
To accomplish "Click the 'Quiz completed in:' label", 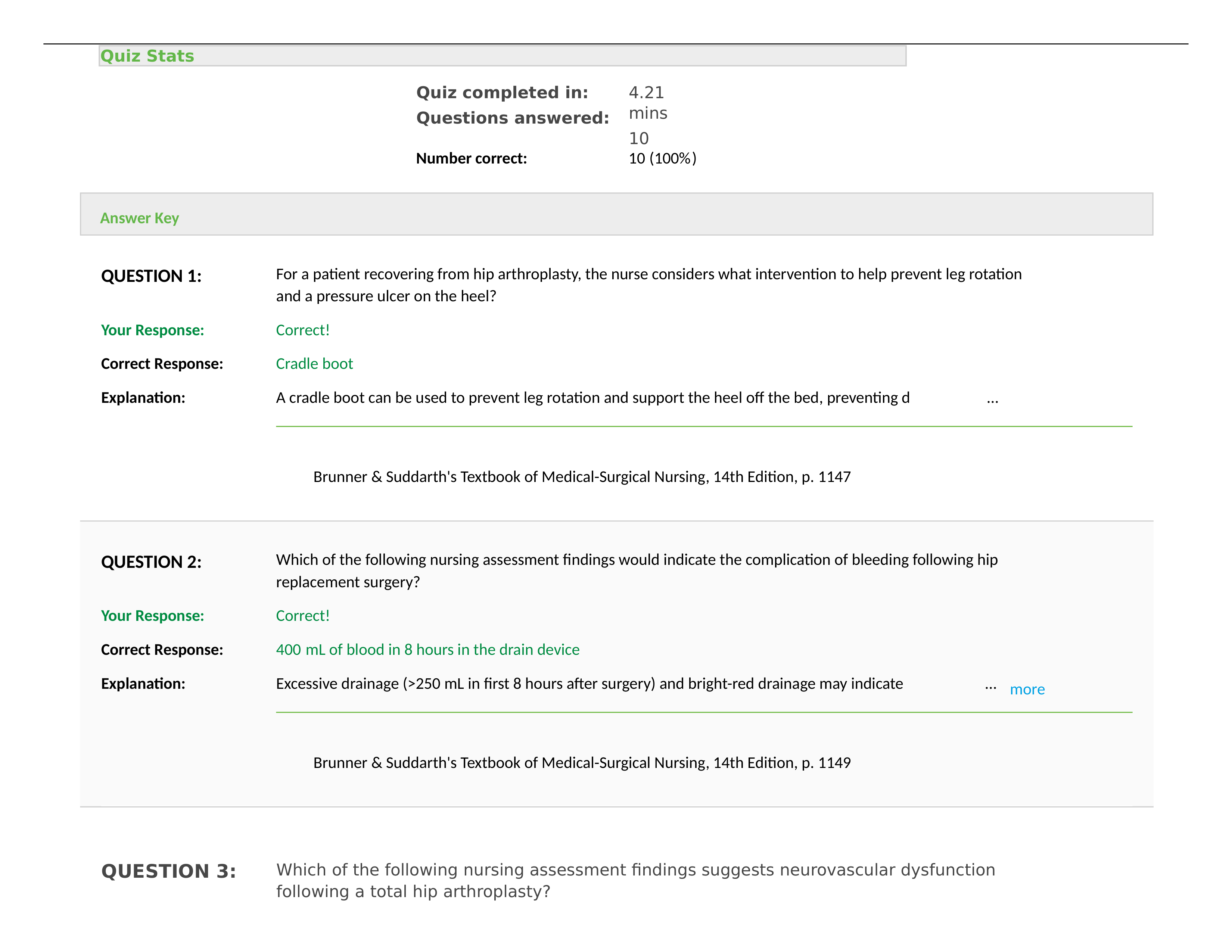I will pyautogui.click(x=502, y=93).
